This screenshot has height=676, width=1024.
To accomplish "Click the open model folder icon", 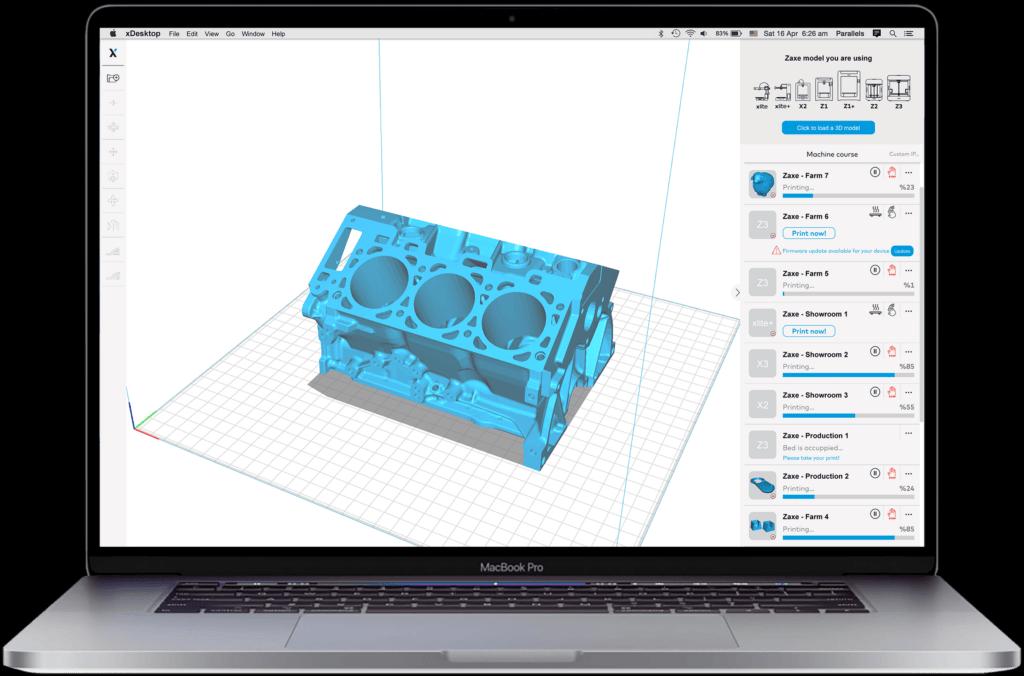I will tap(113, 78).
